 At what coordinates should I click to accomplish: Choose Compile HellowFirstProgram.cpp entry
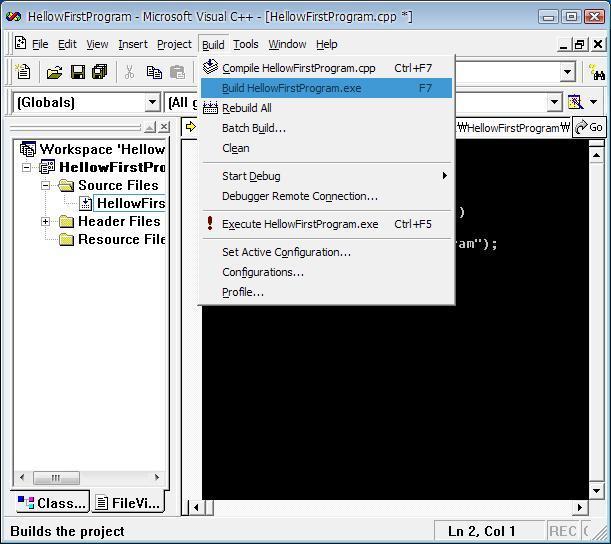coord(326,68)
